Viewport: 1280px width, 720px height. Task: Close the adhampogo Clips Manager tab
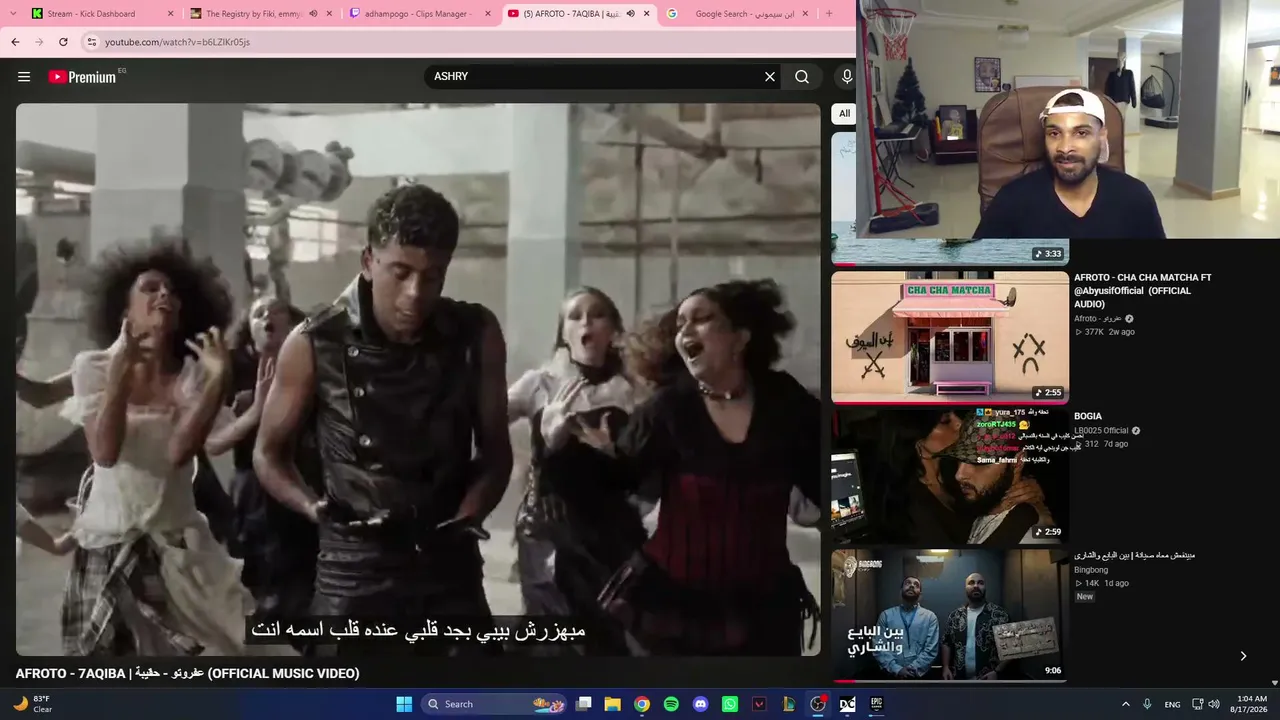tap(488, 14)
